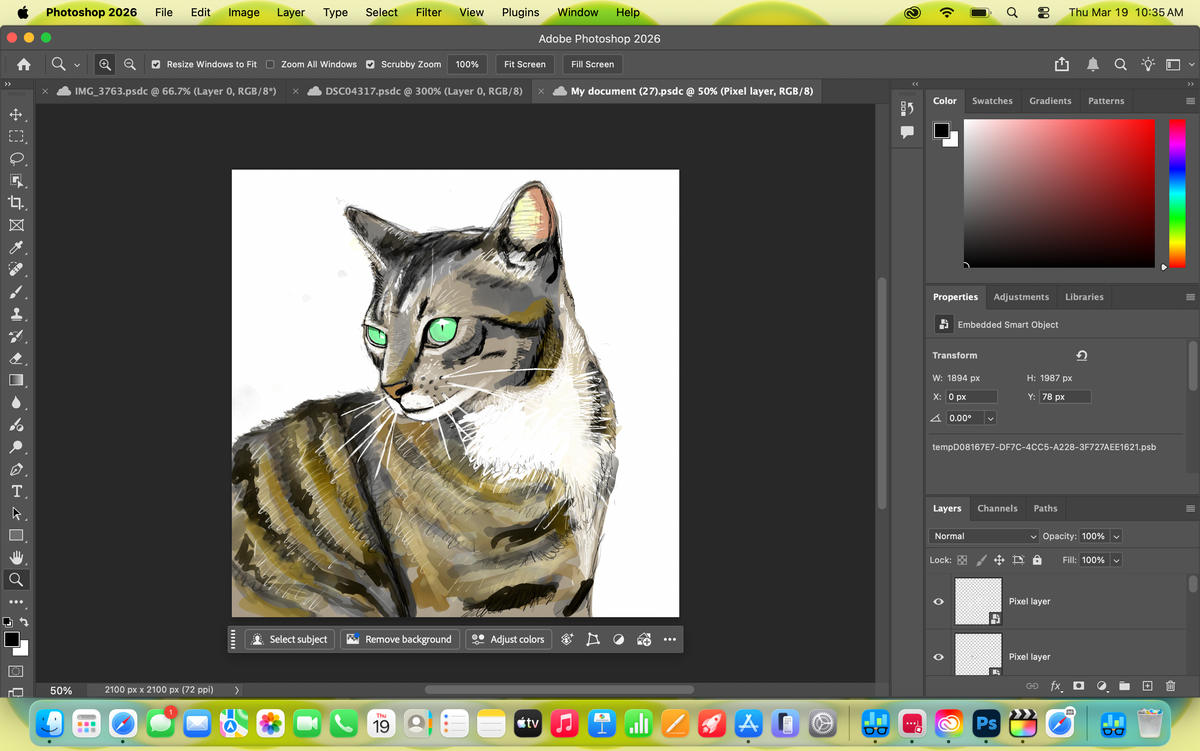Switch to the Channels tab
This screenshot has height=751, width=1200.
(997, 508)
